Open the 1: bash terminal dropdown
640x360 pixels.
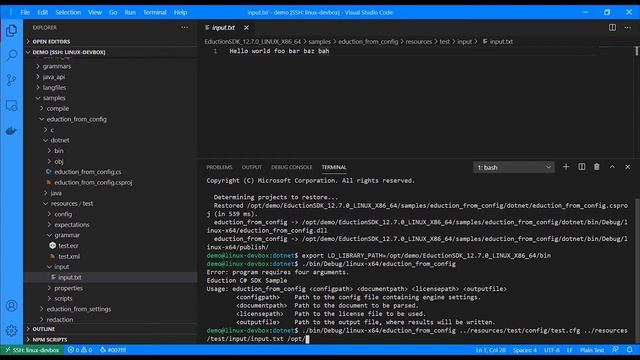[x=513, y=167]
